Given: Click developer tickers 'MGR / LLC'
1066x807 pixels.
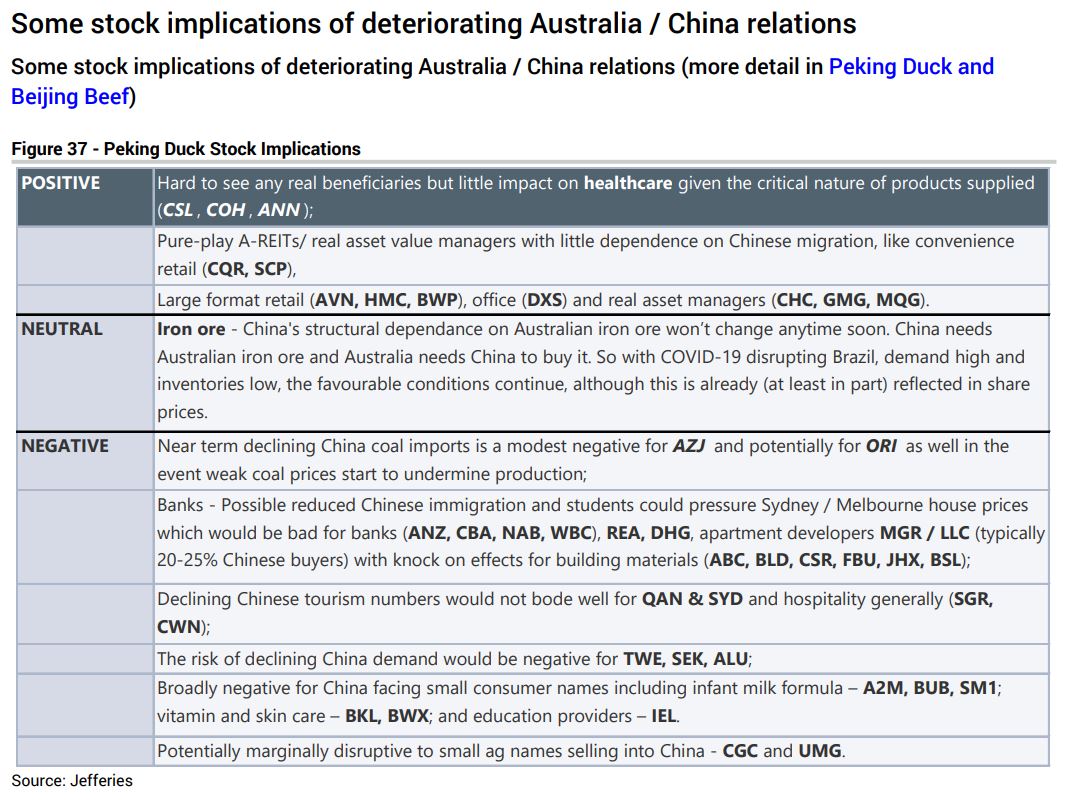Looking at the screenshot, I should [x=925, y=533].
